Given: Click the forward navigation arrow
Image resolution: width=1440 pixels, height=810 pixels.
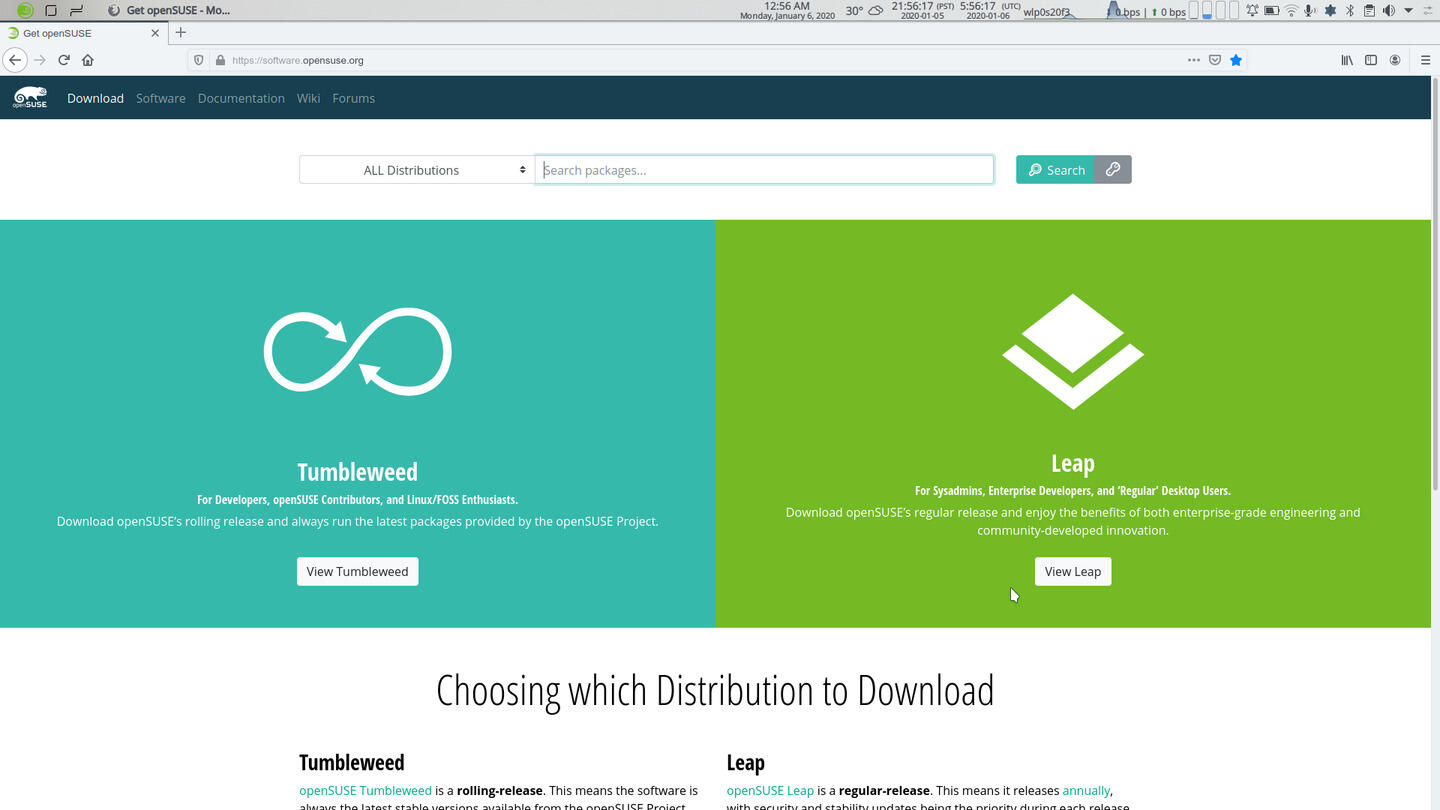Looking at the screenshot, I should tap(40, 60).
